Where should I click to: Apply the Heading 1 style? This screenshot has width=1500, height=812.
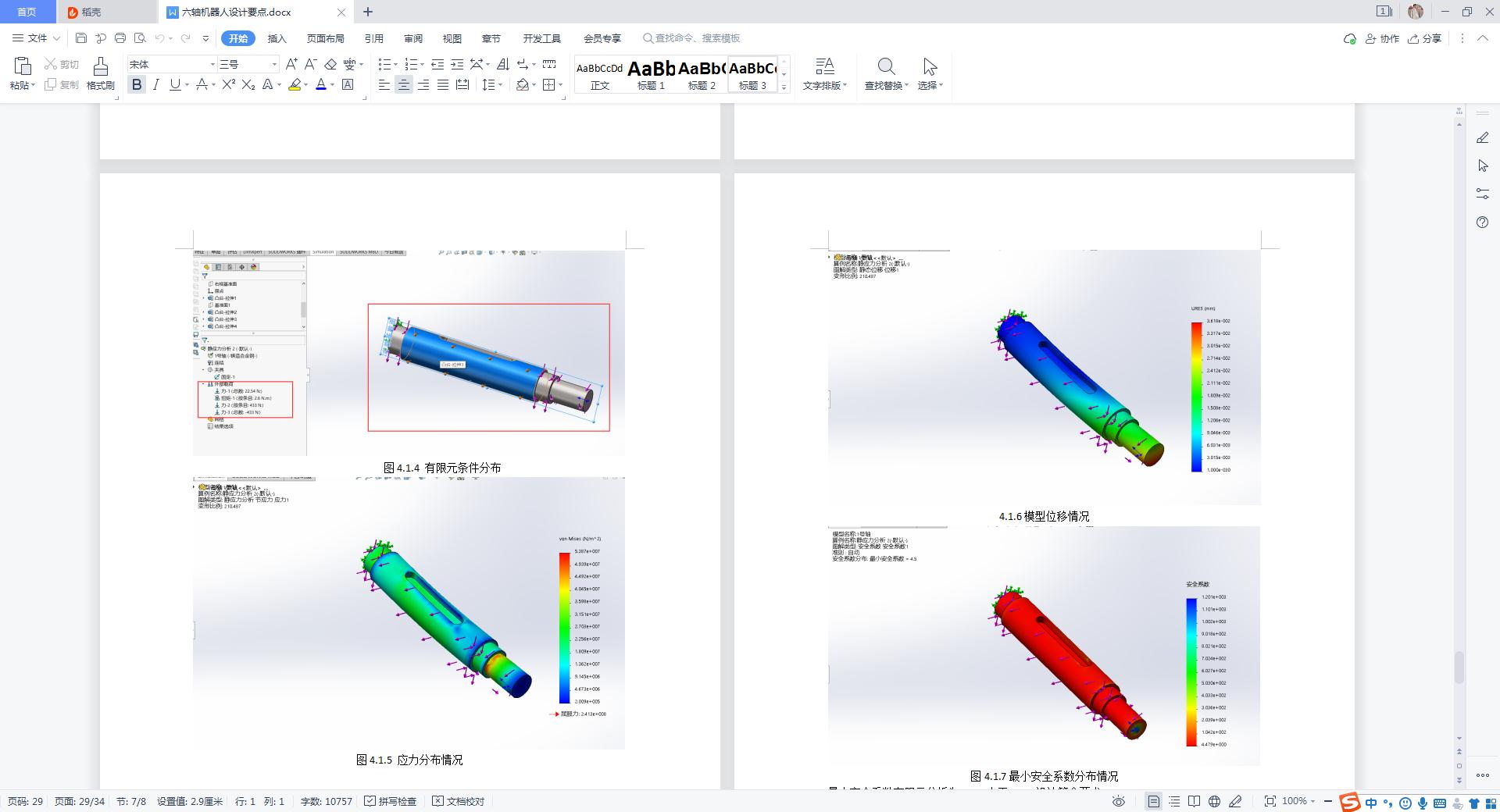[x=651, y=75]
